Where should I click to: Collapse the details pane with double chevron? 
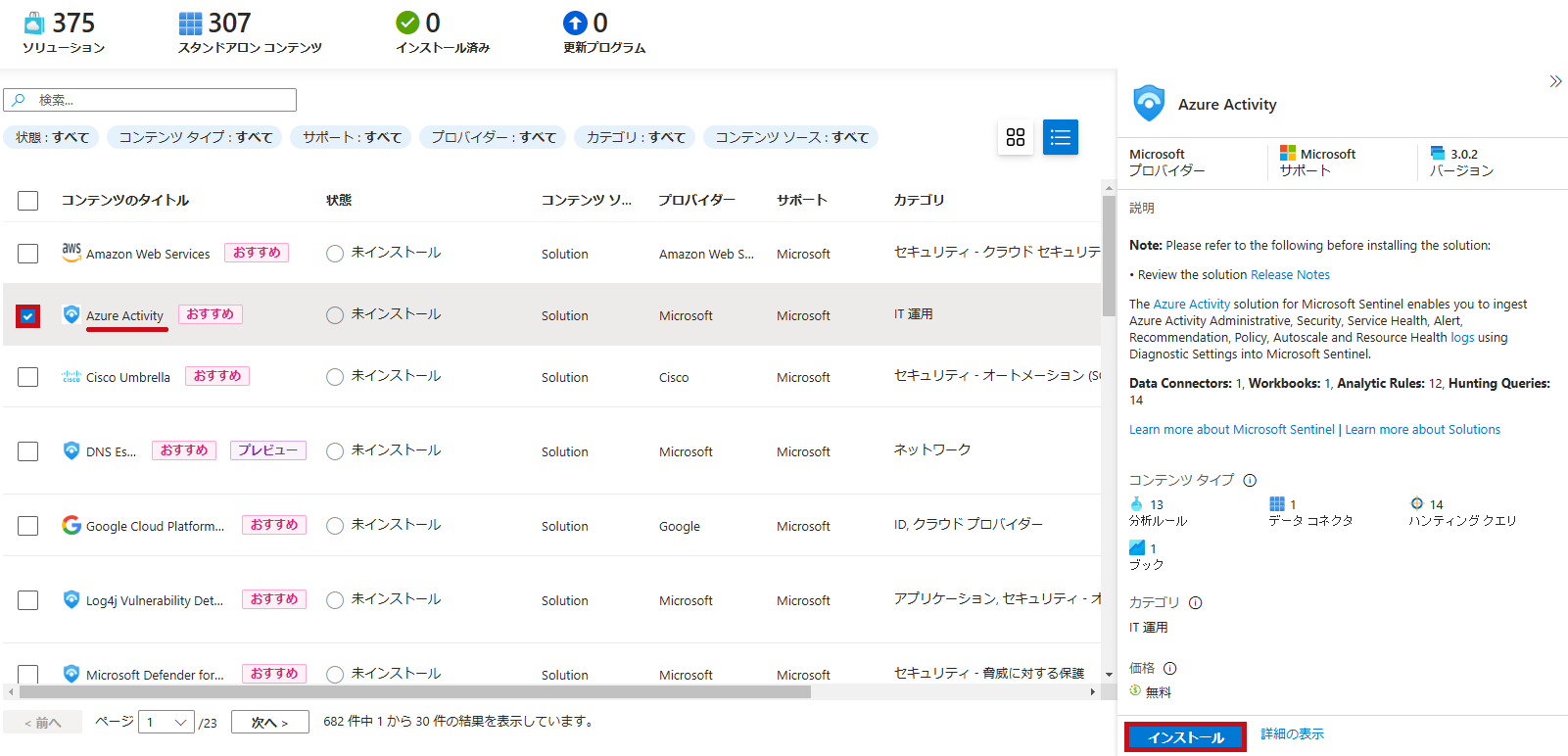pyautogui.click(x=1555, y=81)
